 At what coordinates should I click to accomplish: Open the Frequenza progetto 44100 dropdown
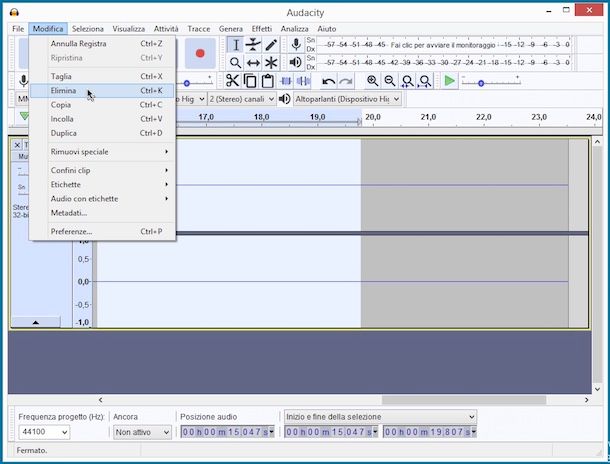pos(44,432)
